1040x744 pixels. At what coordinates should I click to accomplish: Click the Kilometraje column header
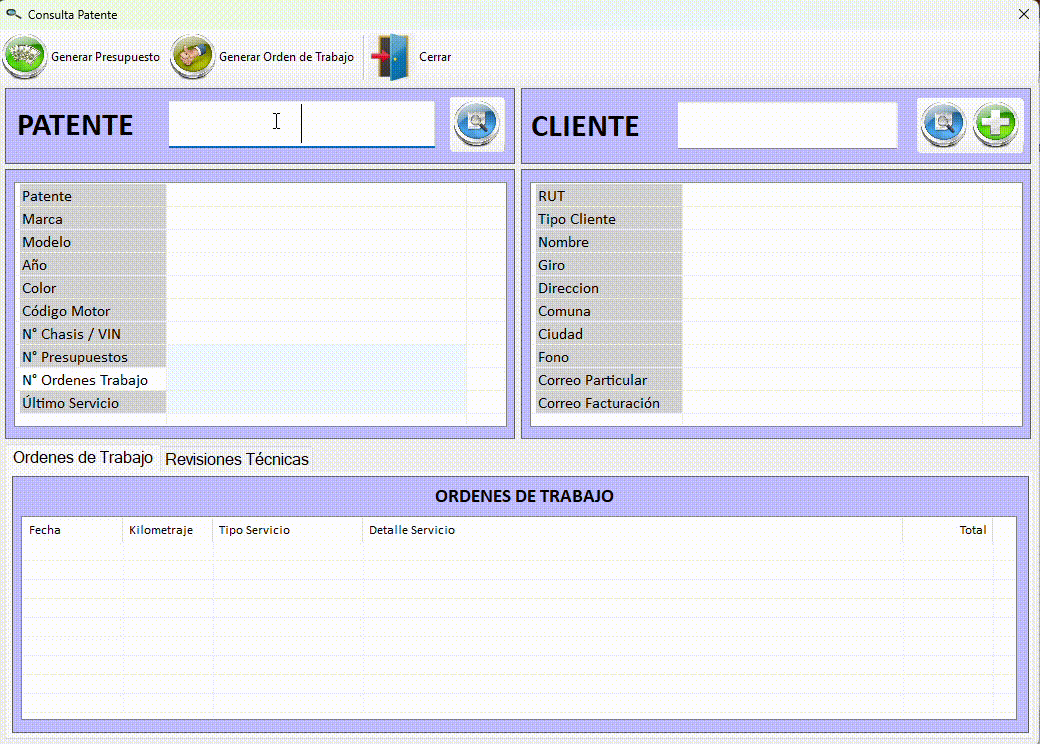161,530
